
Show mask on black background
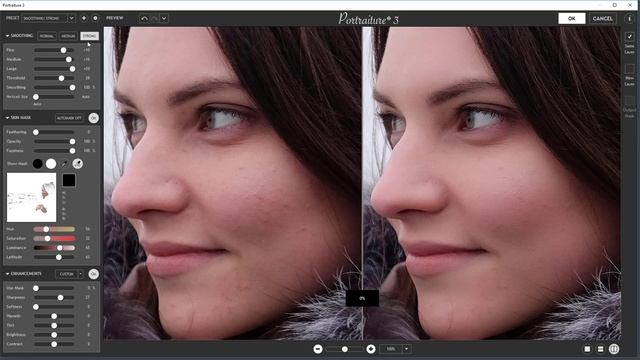(x=38, y=164)
